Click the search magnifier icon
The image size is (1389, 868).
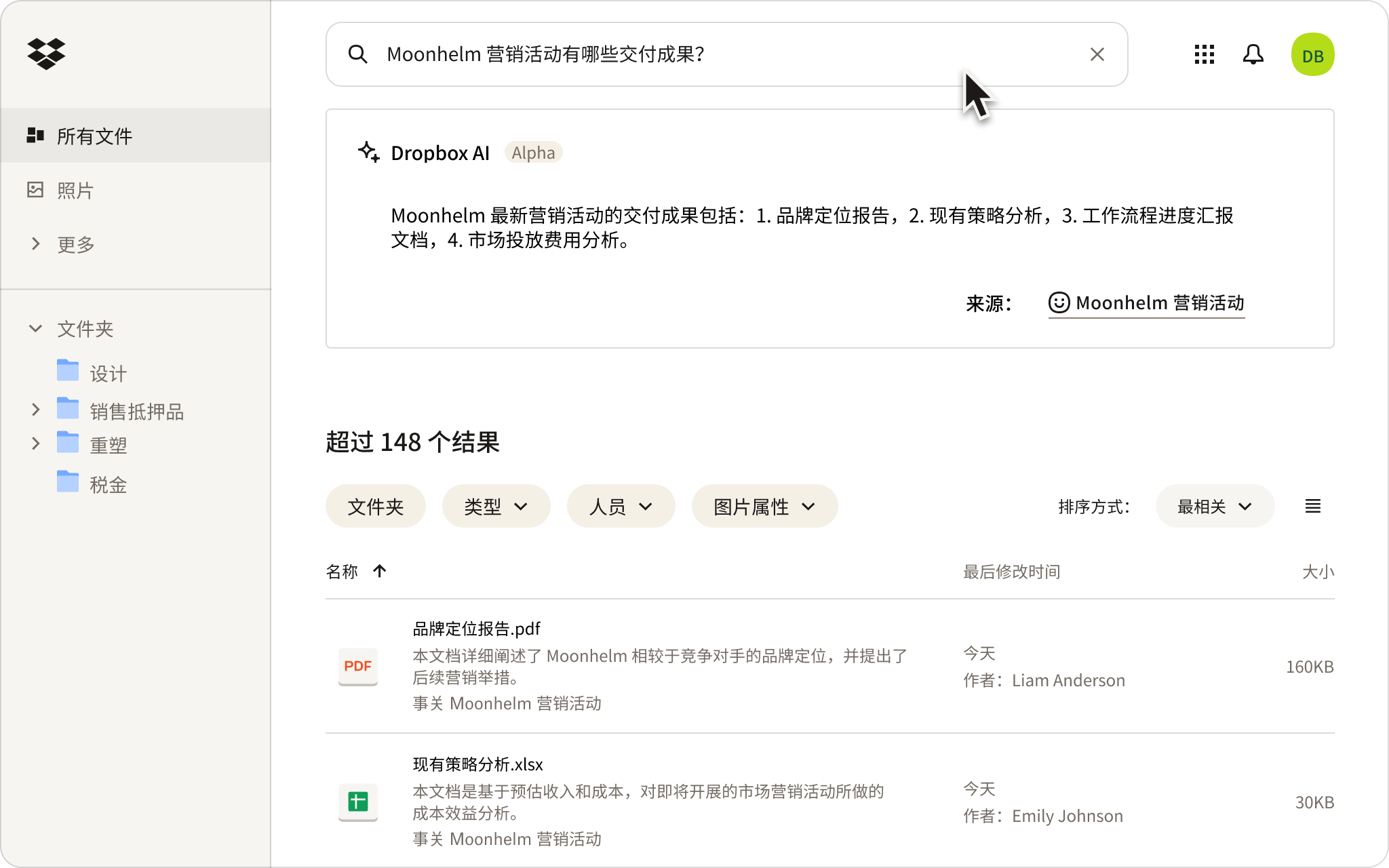point(357,54)
